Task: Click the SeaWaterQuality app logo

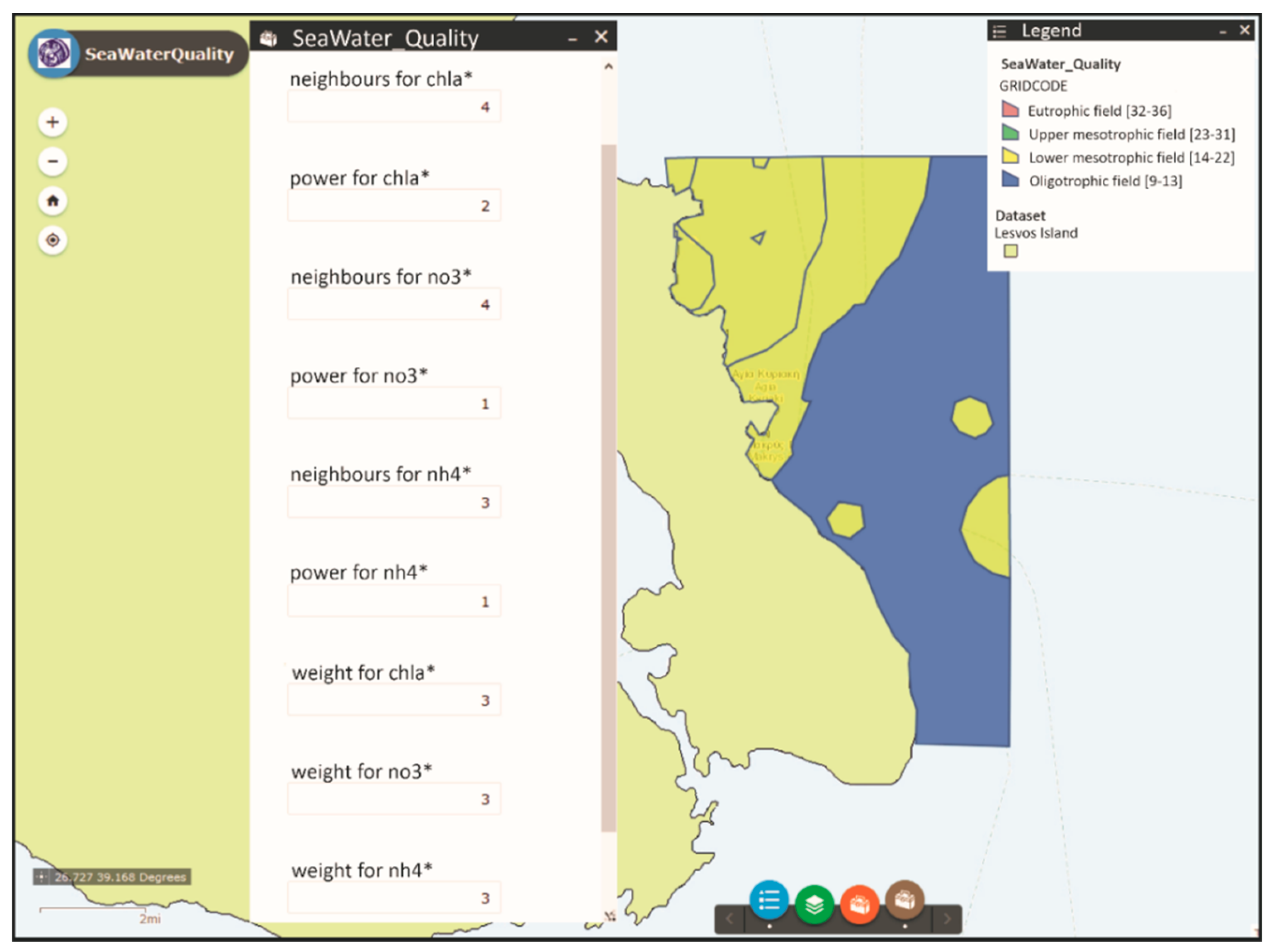Action: click(54, 54)
